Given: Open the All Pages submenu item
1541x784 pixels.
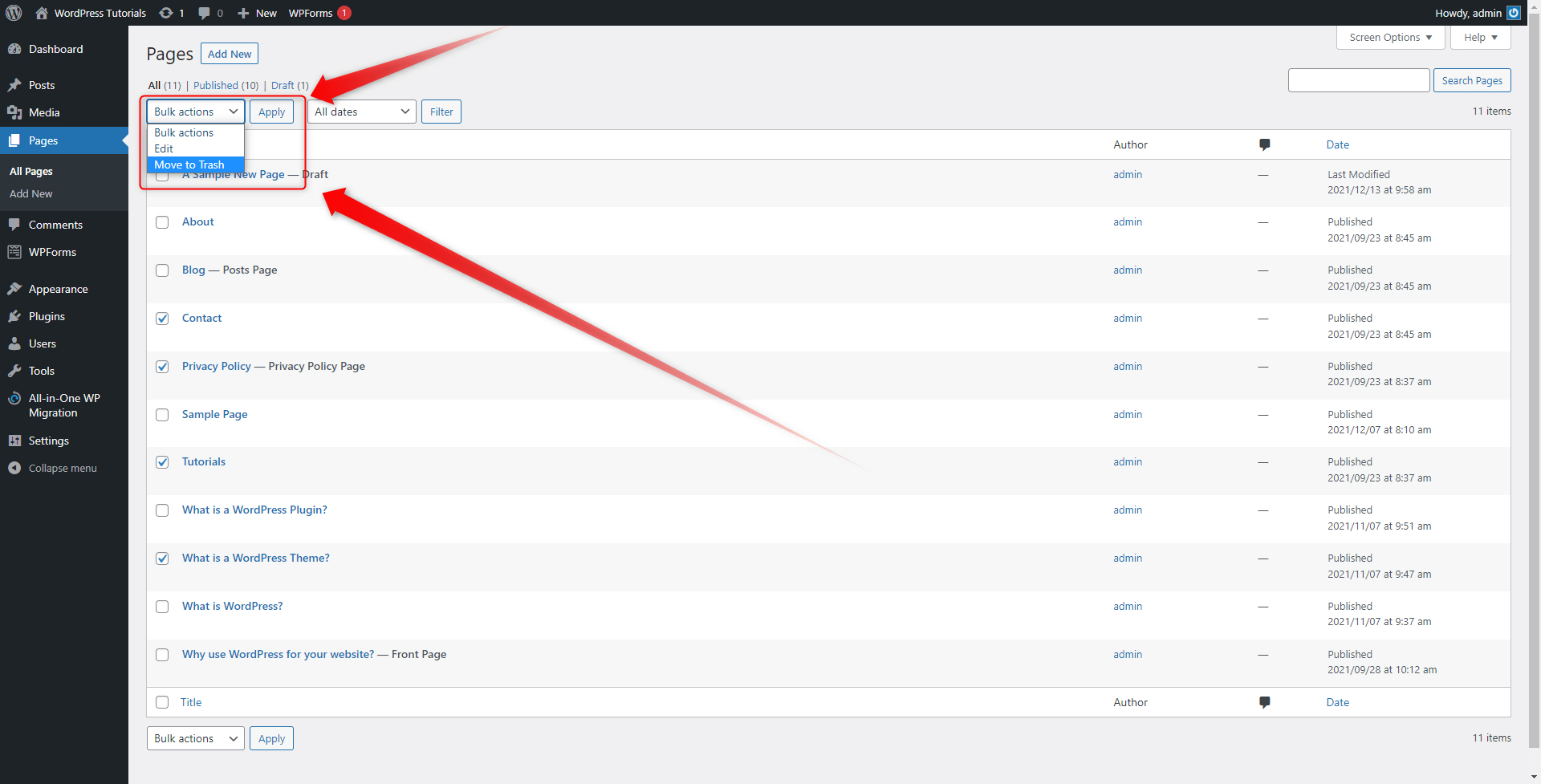Looking at the screenshot, I should (x=31, y=171).
